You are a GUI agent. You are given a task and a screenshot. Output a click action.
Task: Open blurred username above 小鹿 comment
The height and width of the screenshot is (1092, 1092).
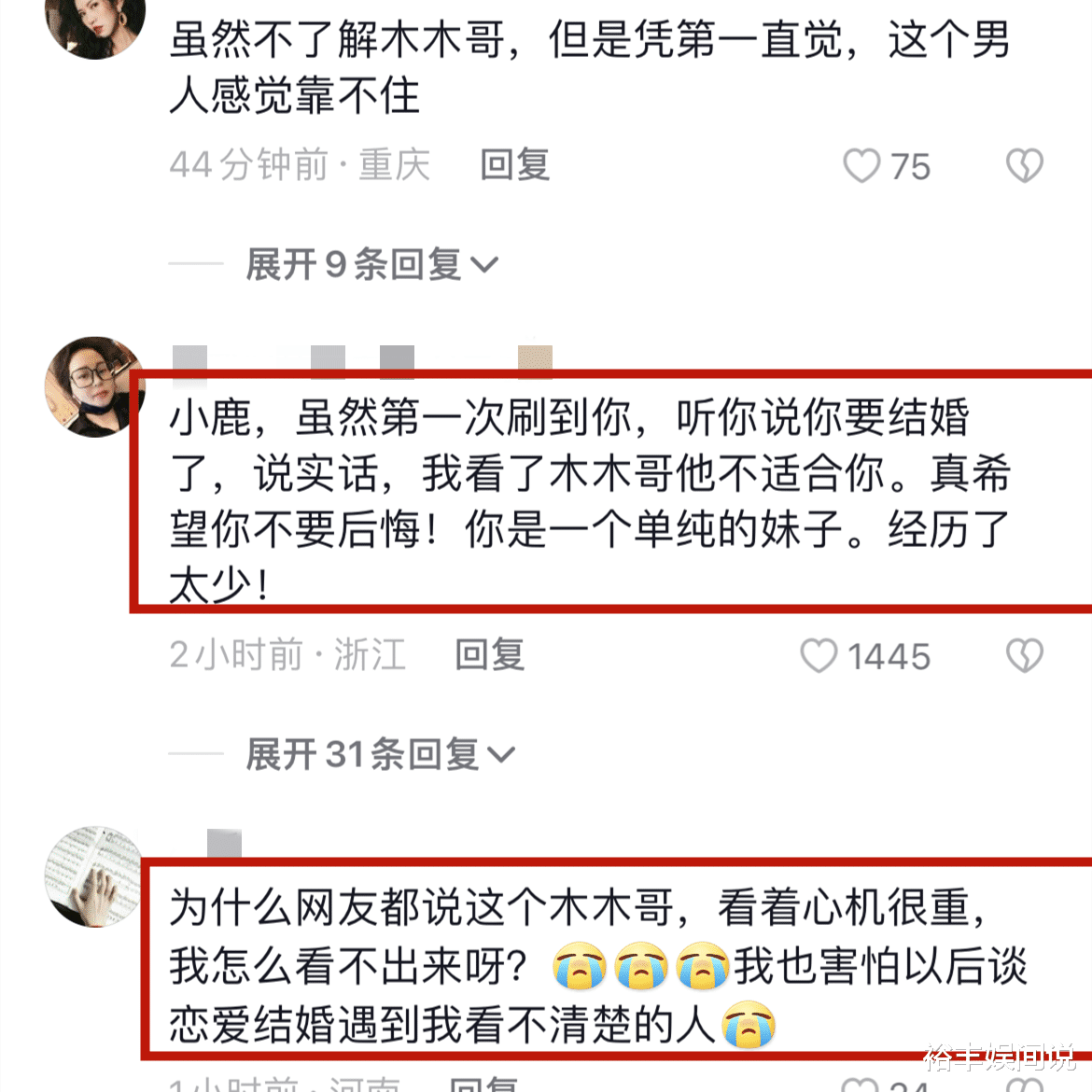[x=362, y=361]
